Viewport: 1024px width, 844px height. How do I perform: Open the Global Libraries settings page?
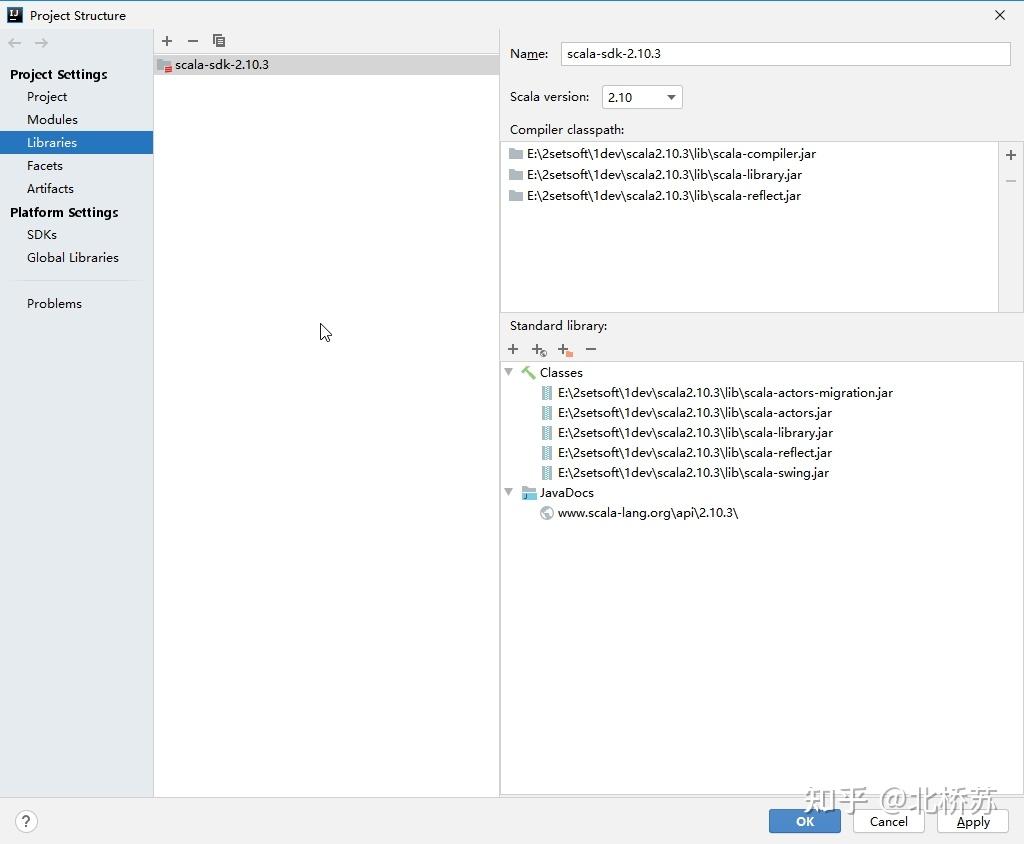click(x=73, y=257)
